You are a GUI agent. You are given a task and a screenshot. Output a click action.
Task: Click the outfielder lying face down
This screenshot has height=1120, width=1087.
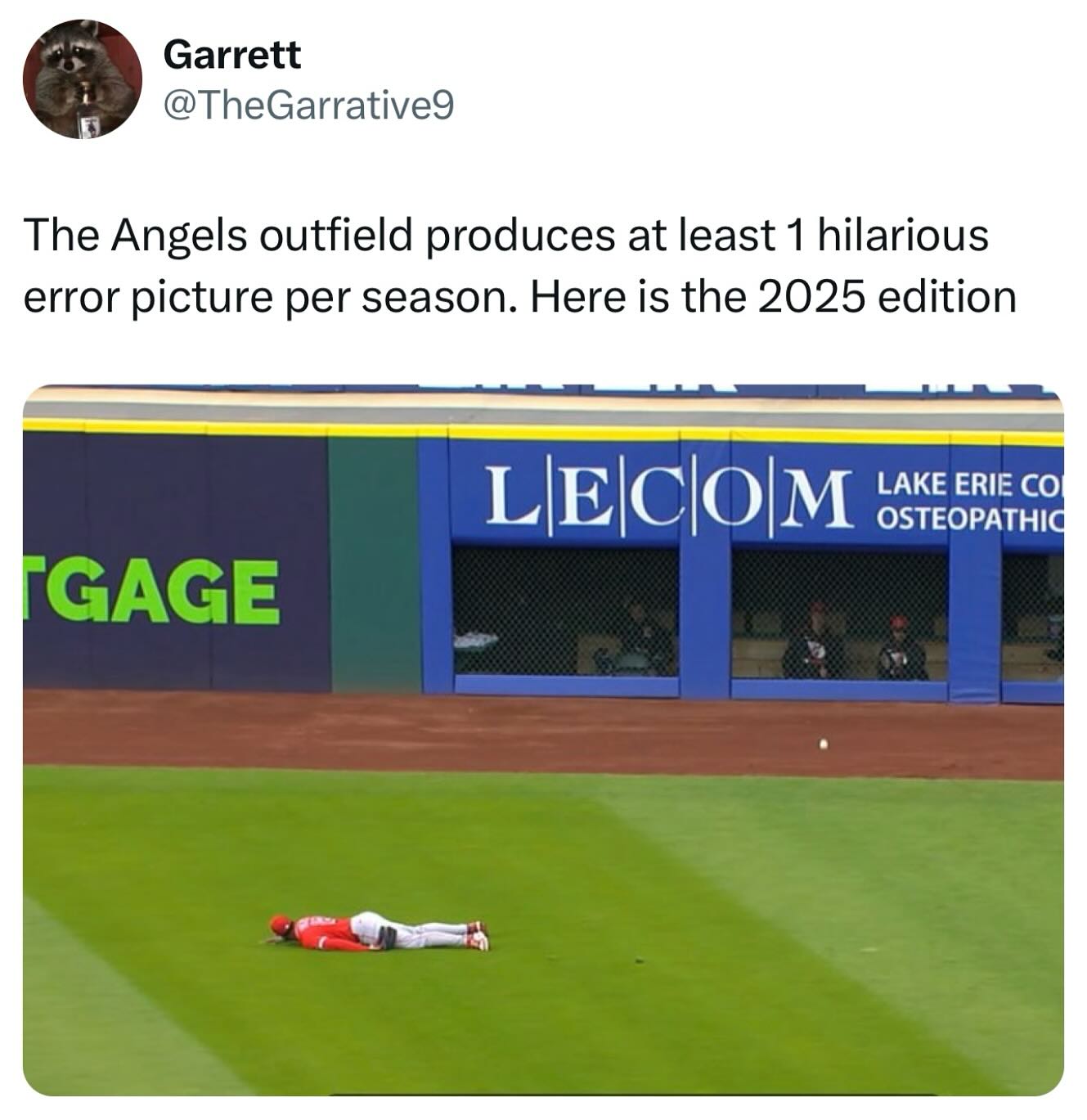point(378,933)
